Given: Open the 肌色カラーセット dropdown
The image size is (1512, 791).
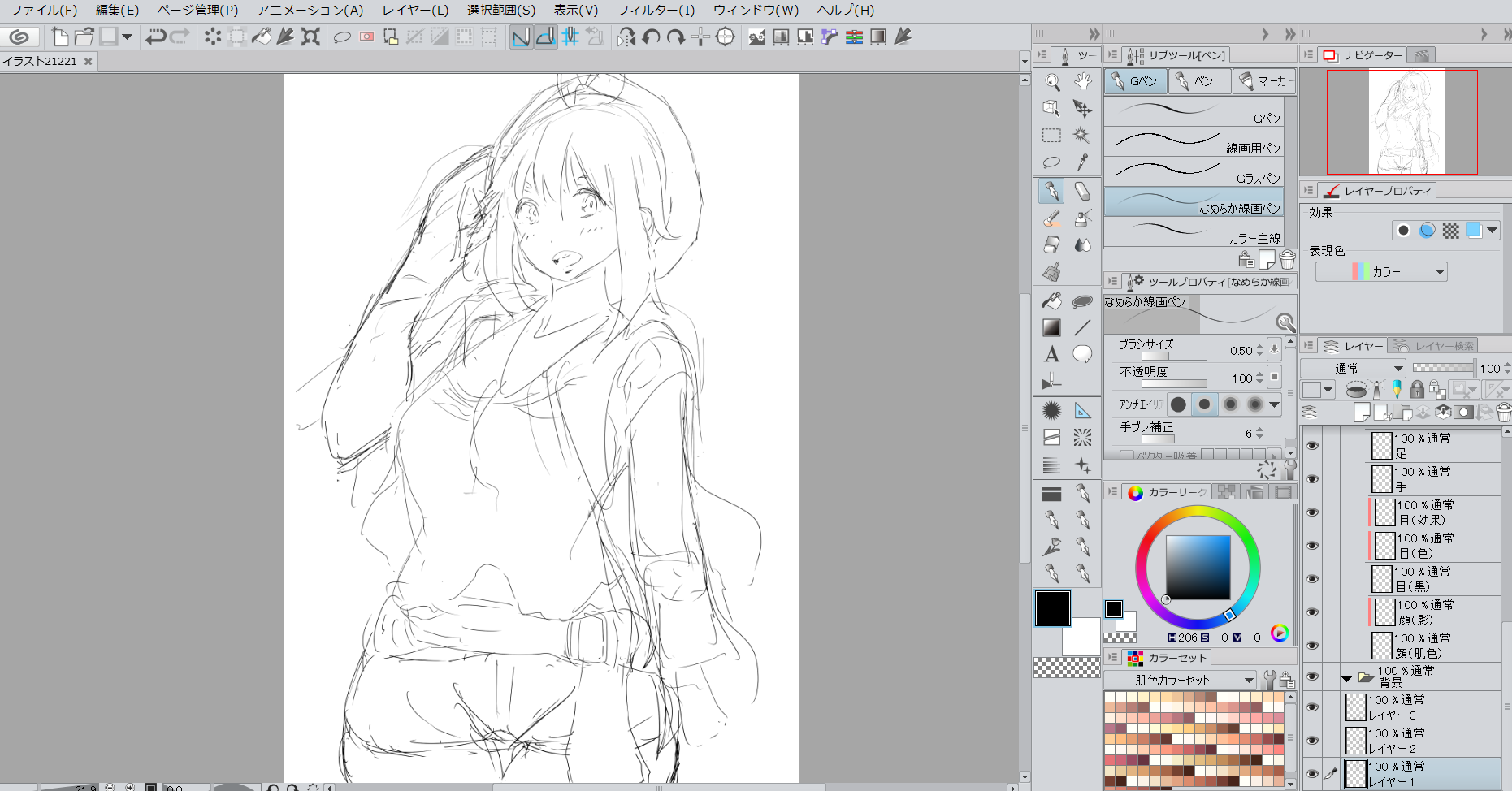Looking at the screenshot, I should pos(1180,680).
